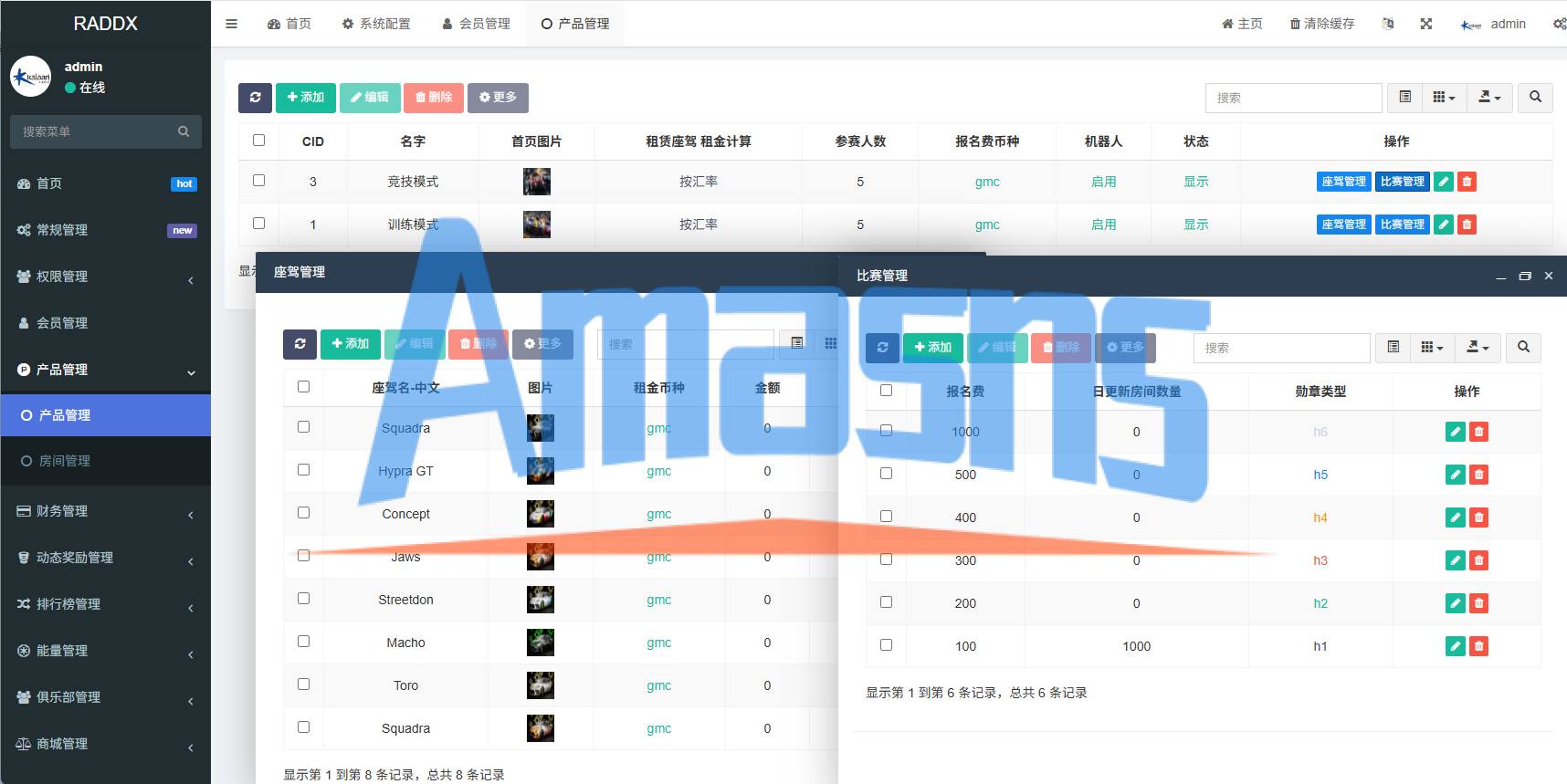Expand 权限管理 sidebar menu

pos(106,277)
